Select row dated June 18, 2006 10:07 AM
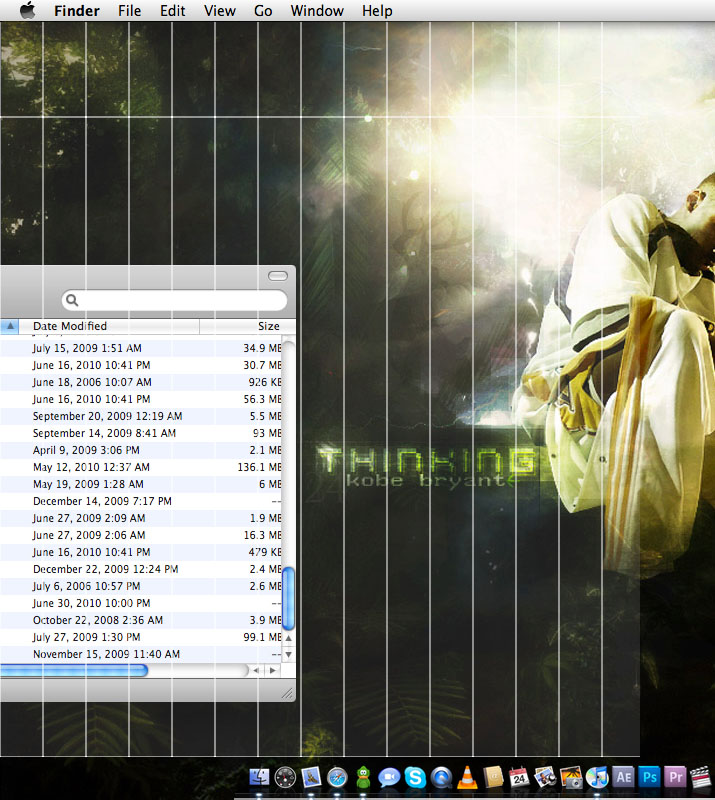Screen dimensions: 715x800 pos(141,382)
